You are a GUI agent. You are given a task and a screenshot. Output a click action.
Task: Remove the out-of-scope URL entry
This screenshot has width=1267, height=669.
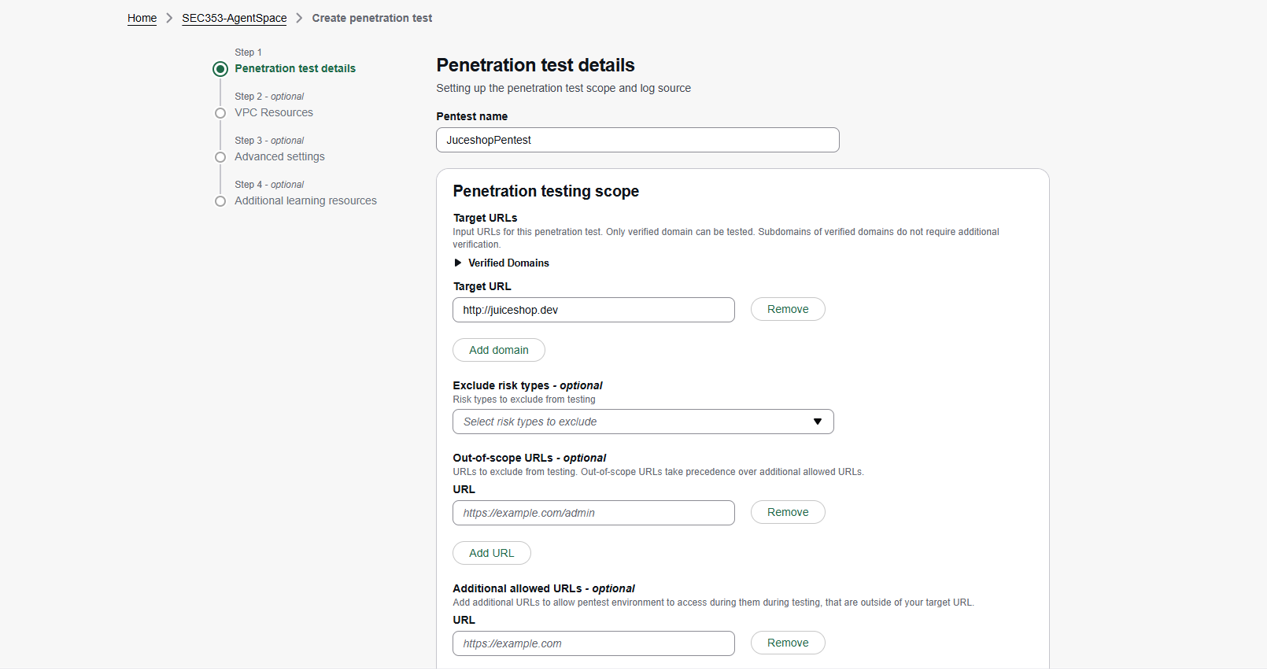787,512
